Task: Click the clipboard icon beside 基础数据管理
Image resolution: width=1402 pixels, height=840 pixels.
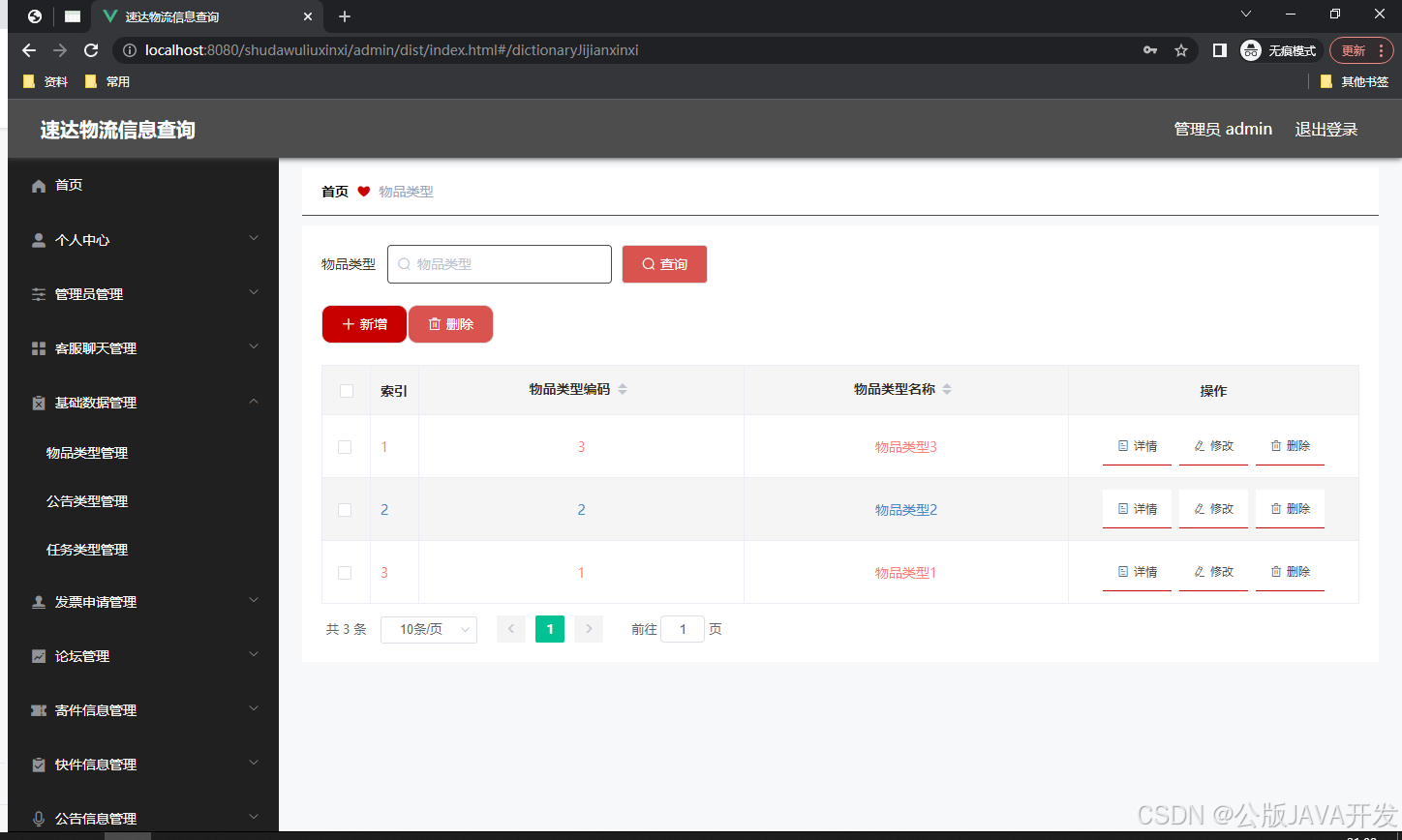Action: [39, 403]
